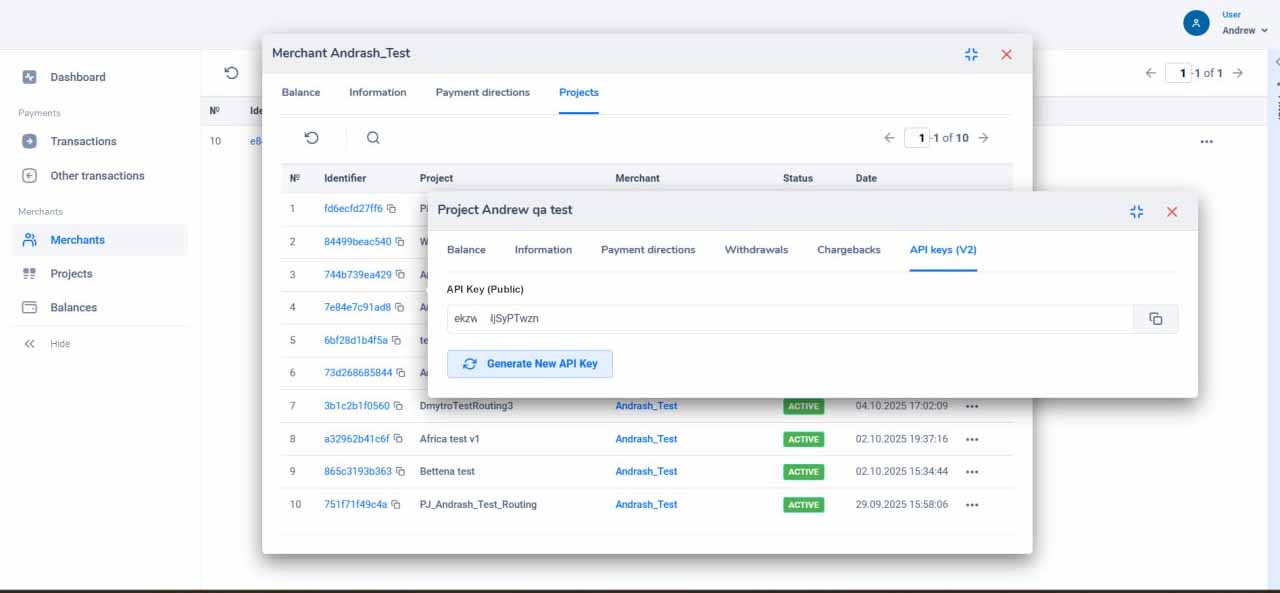1280x593 pixels.
Task: Sort projects table by Identifier column
Action: point(345,178)
